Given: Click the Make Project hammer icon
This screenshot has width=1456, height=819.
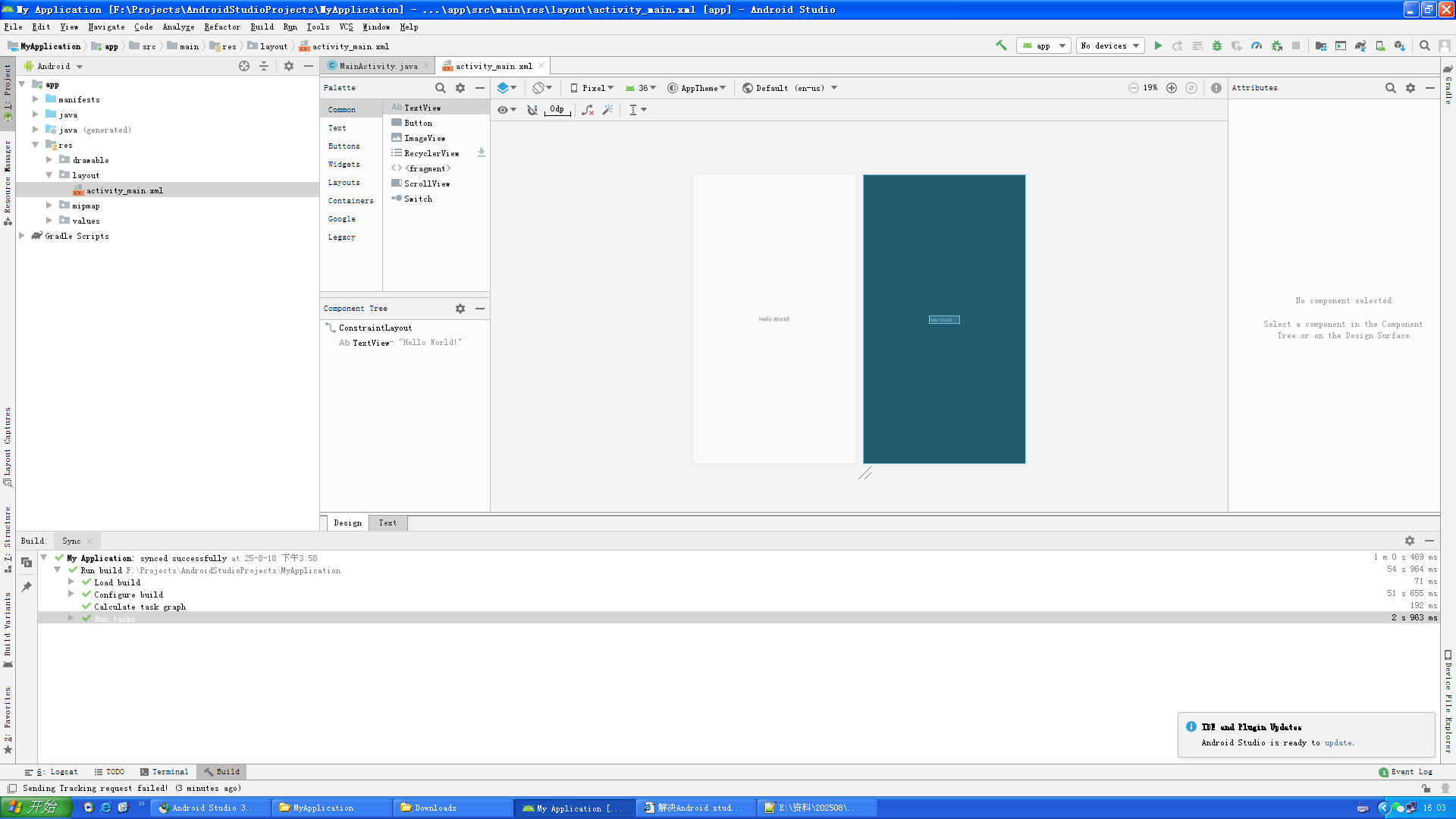Looking at the screenshot, I should [1001, 45].
